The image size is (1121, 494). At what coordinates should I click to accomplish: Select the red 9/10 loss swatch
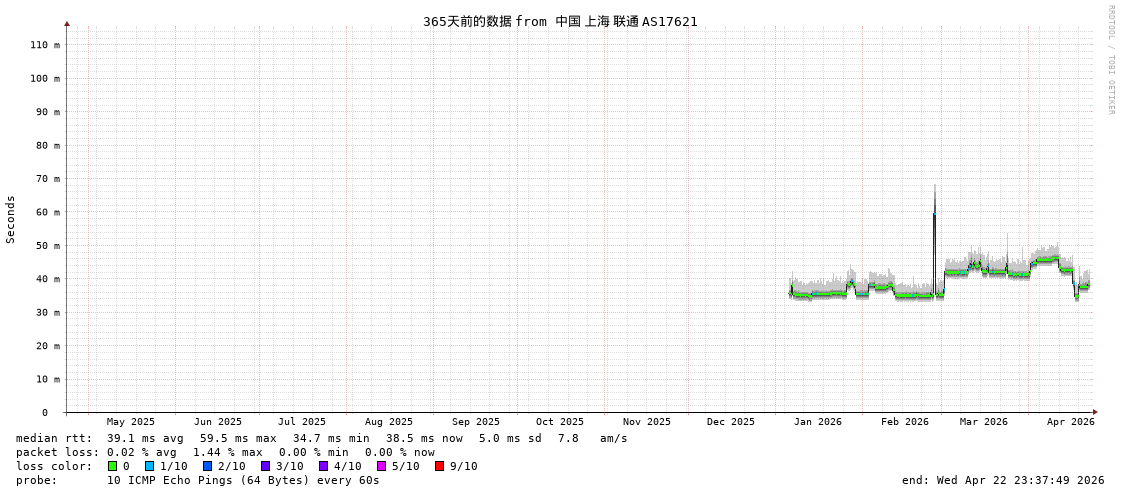(439, 466)
